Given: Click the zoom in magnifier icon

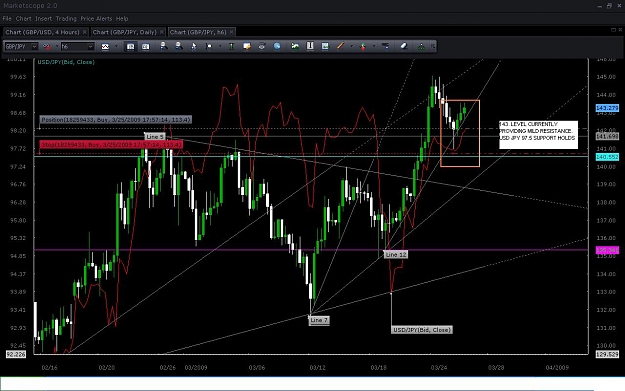Looking at the screenshot, I should 164,46.
